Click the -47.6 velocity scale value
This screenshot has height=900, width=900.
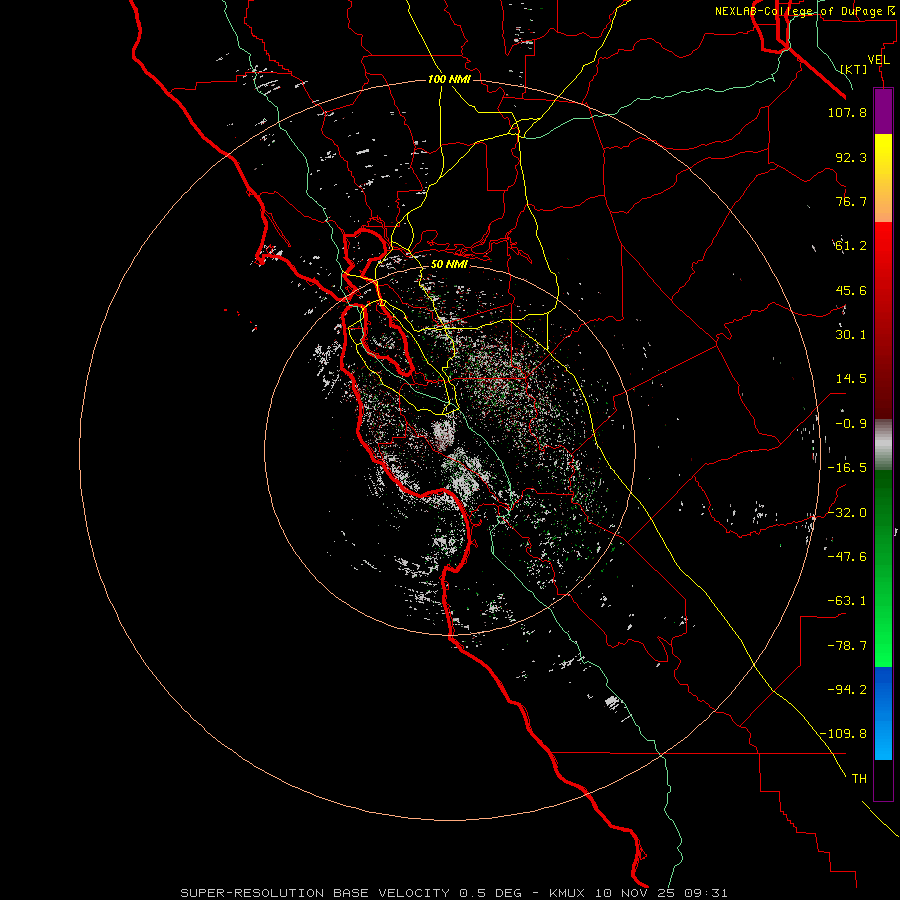tap(847, 557)
